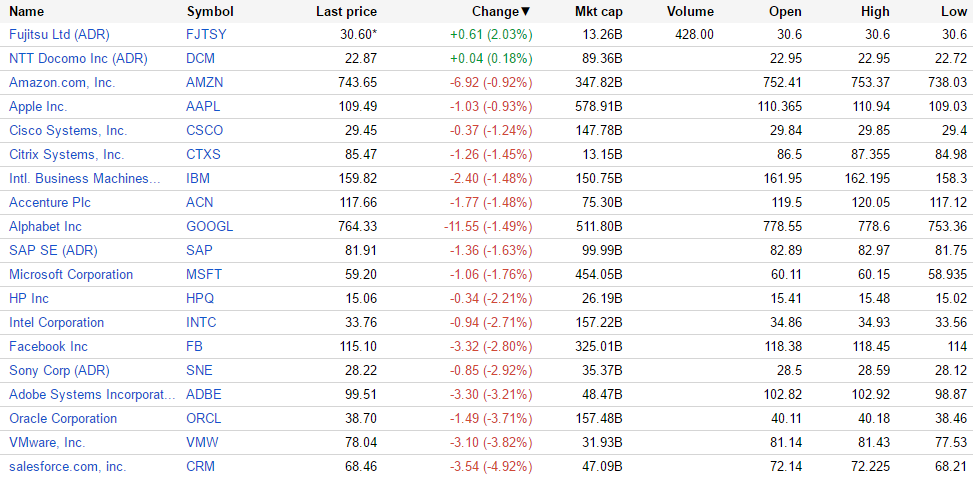Select the Microsoft Corporation link
973x478 pixels.
pos(71,274)
